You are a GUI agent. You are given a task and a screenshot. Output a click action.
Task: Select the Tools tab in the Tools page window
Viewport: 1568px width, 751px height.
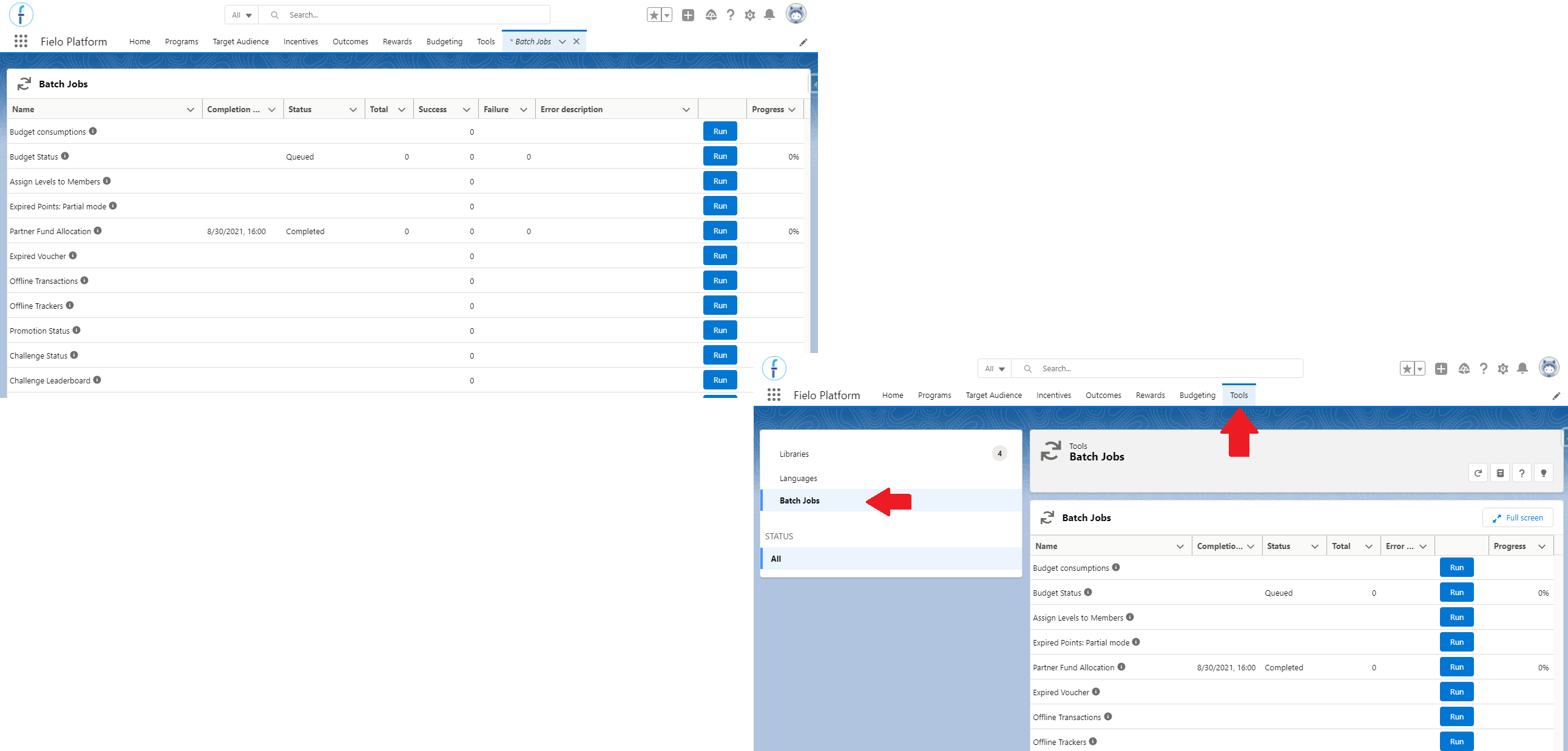(1239, 395)
